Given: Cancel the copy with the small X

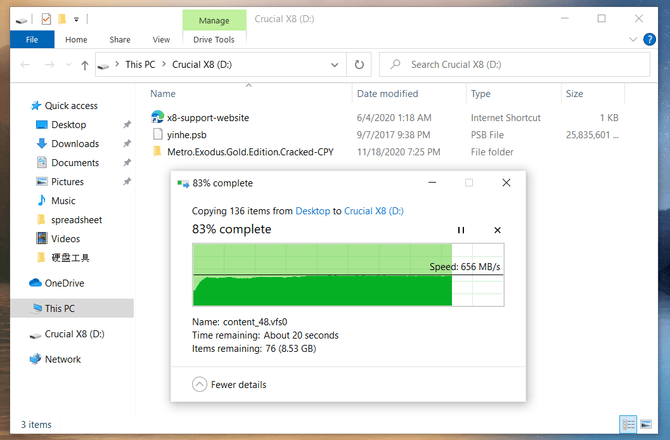Looking at the screenshot, I should tap(497, 230).
